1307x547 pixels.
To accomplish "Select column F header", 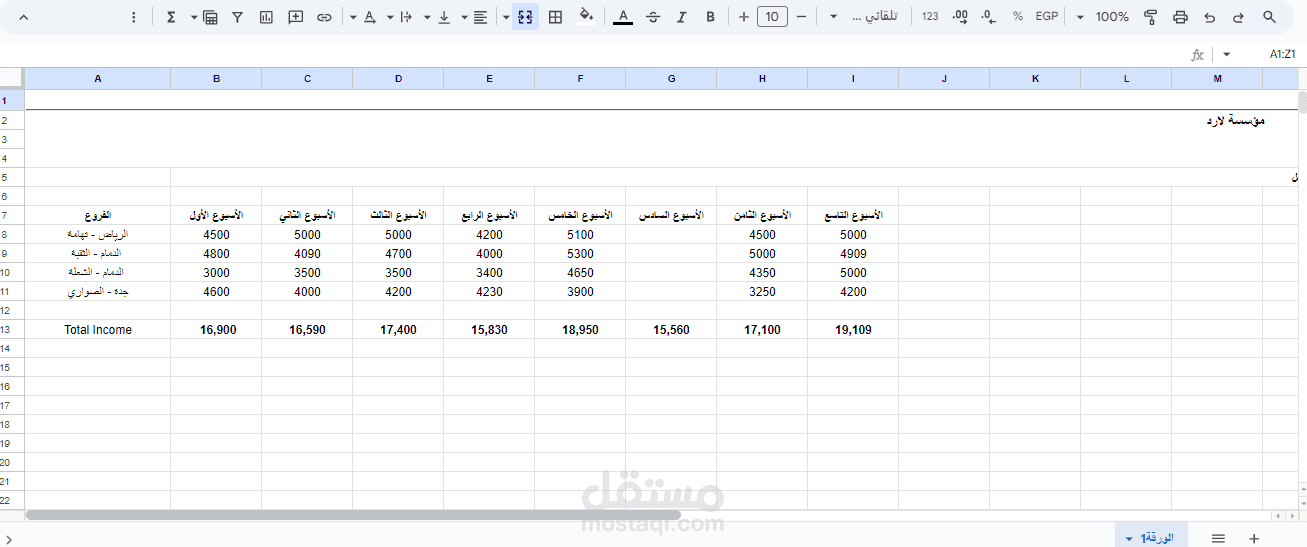I will pos(580,78).
